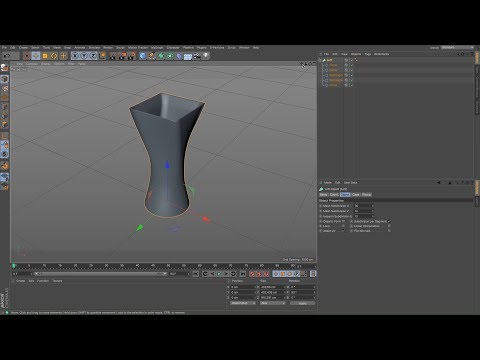This screenshot has height=360, width=480.
Task: Go to end of animation
Action: 243,274
